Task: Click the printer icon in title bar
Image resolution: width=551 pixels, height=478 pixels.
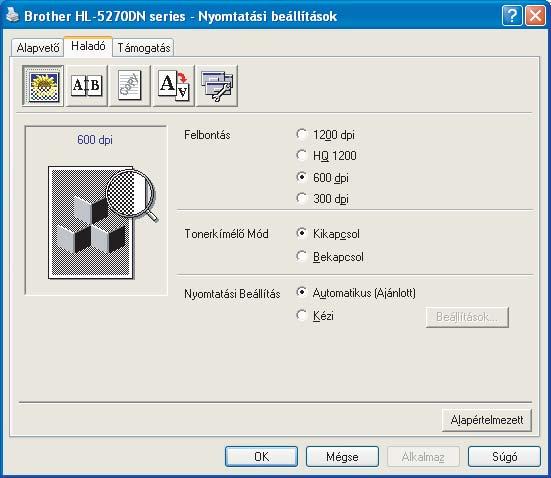Action: (x=12, y=15)
